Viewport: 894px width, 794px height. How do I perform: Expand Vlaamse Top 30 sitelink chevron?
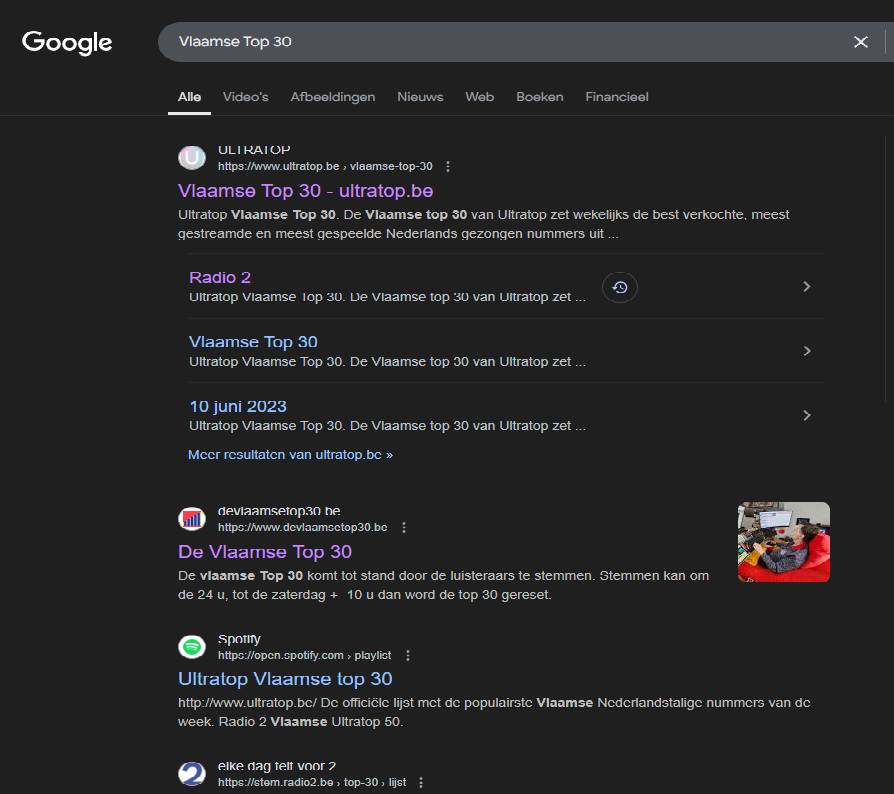[x=806, y=351]
